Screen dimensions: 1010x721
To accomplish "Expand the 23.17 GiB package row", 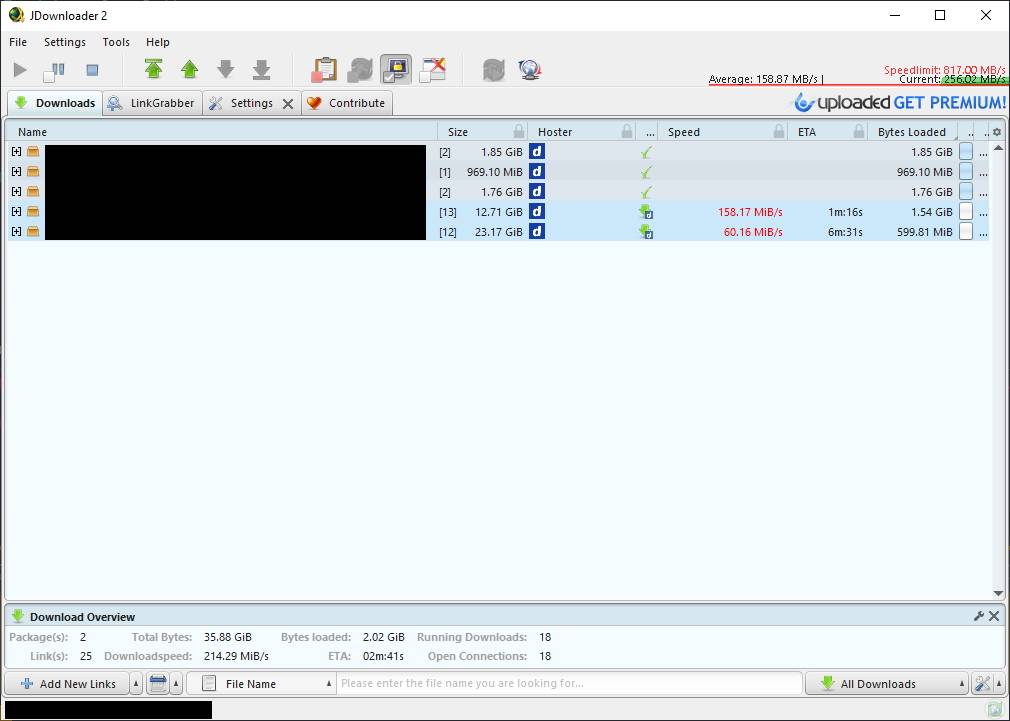I will tap(16, 232).
